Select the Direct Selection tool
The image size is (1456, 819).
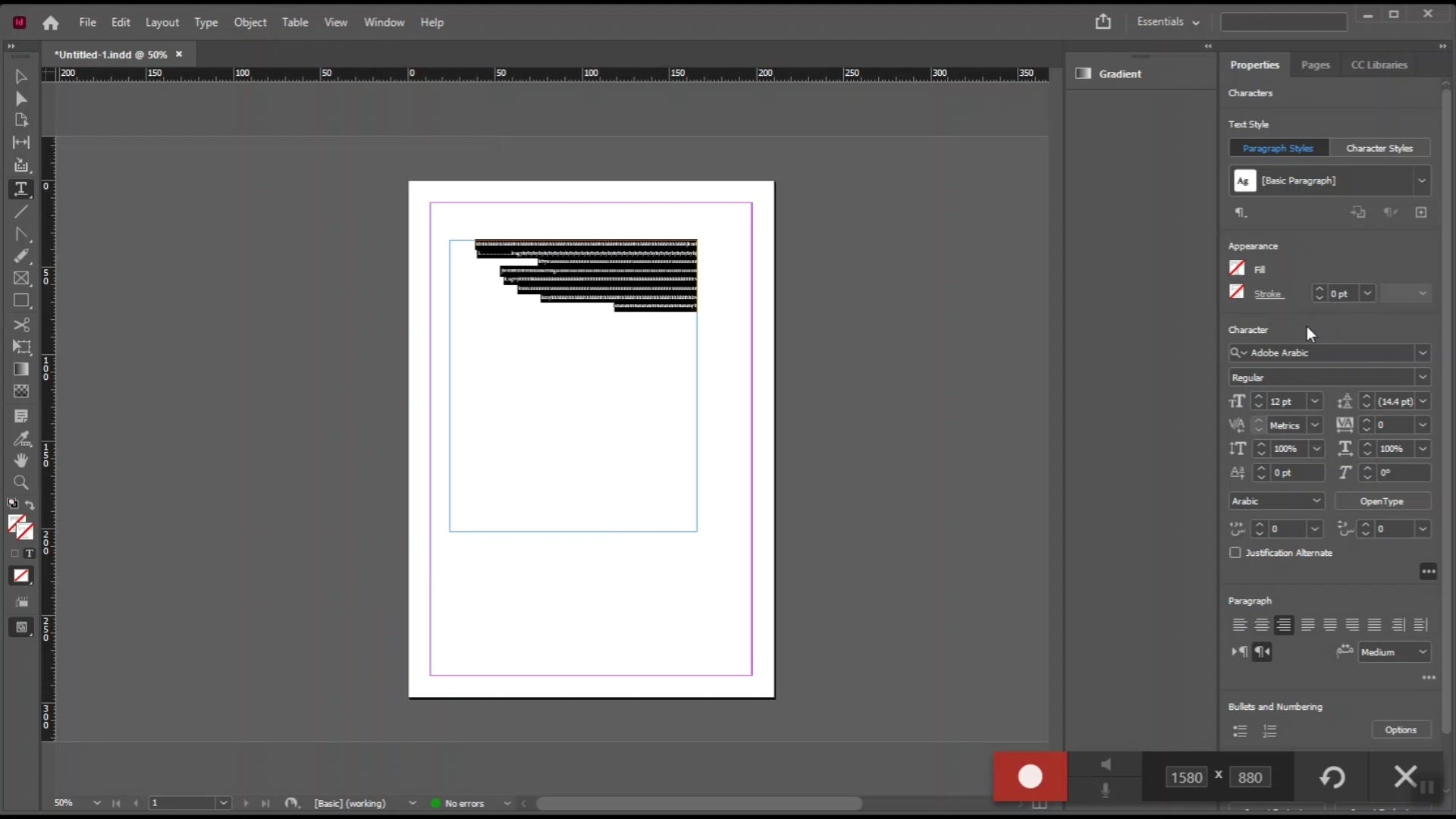tap(21, 99)
